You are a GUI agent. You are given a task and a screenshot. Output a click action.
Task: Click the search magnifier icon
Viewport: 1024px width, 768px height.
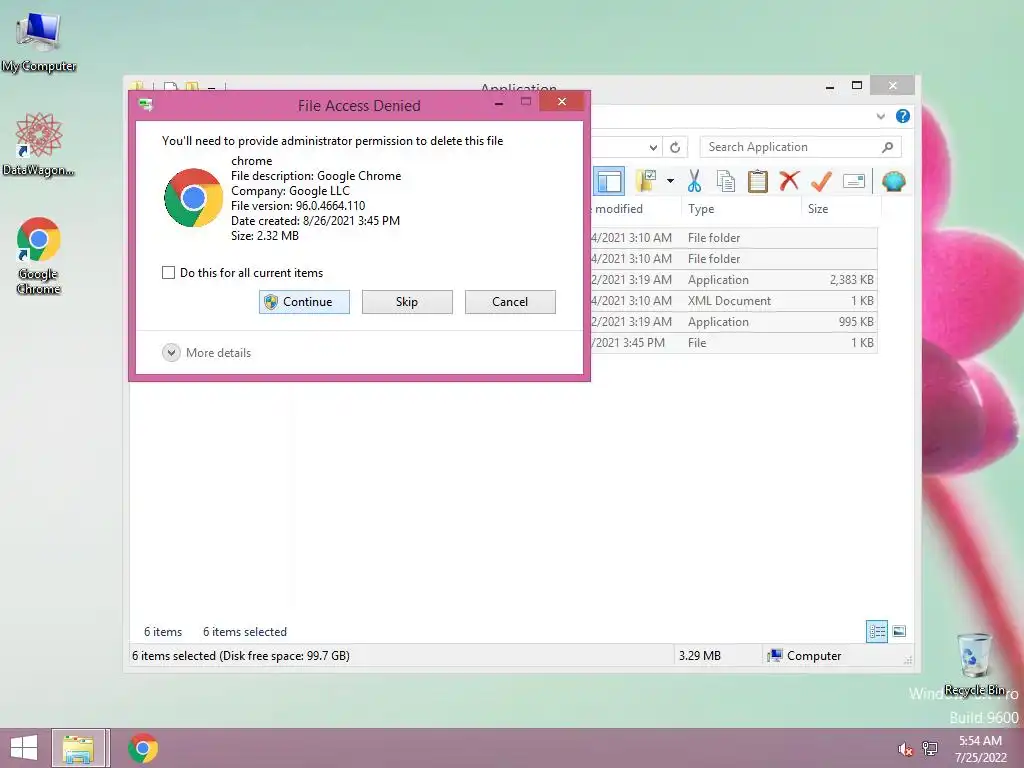click(887, 147)
